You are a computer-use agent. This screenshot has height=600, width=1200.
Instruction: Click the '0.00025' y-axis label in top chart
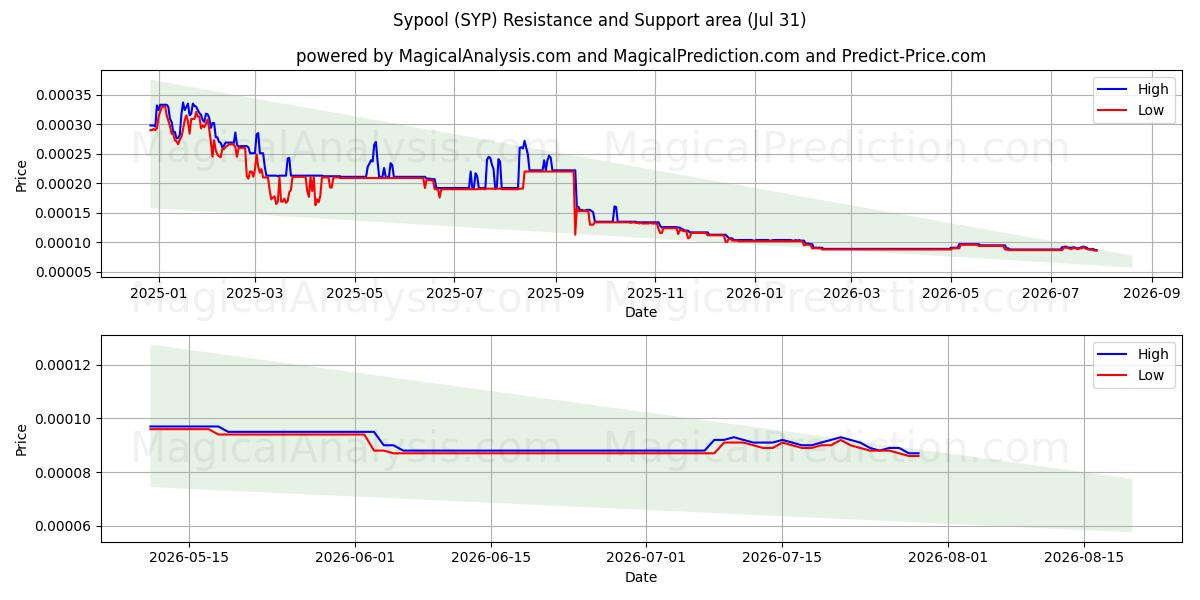coord(65,155)
